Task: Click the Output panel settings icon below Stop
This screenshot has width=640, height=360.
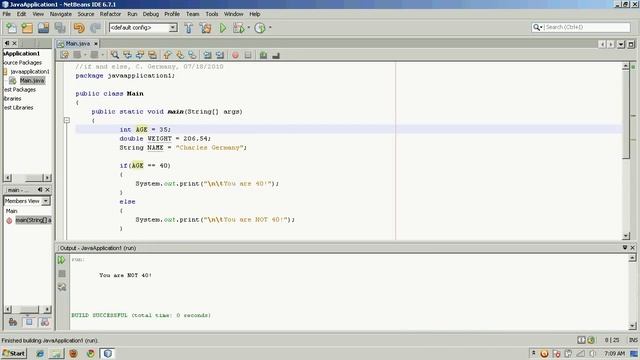Action: (x=62, y=287)
